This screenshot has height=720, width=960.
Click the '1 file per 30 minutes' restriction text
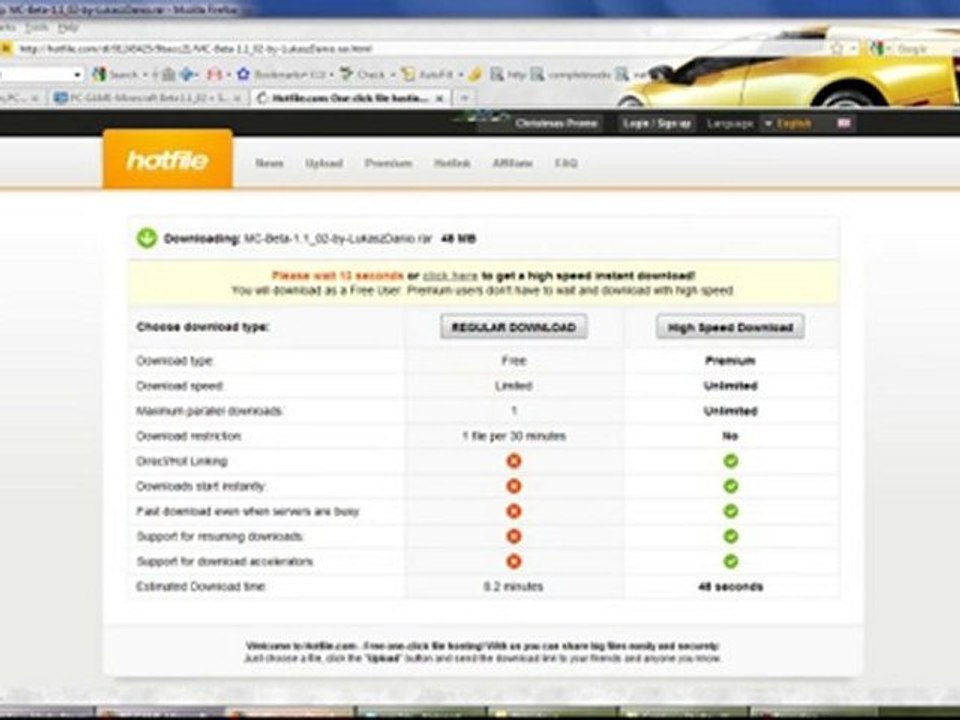coord(514,437)
